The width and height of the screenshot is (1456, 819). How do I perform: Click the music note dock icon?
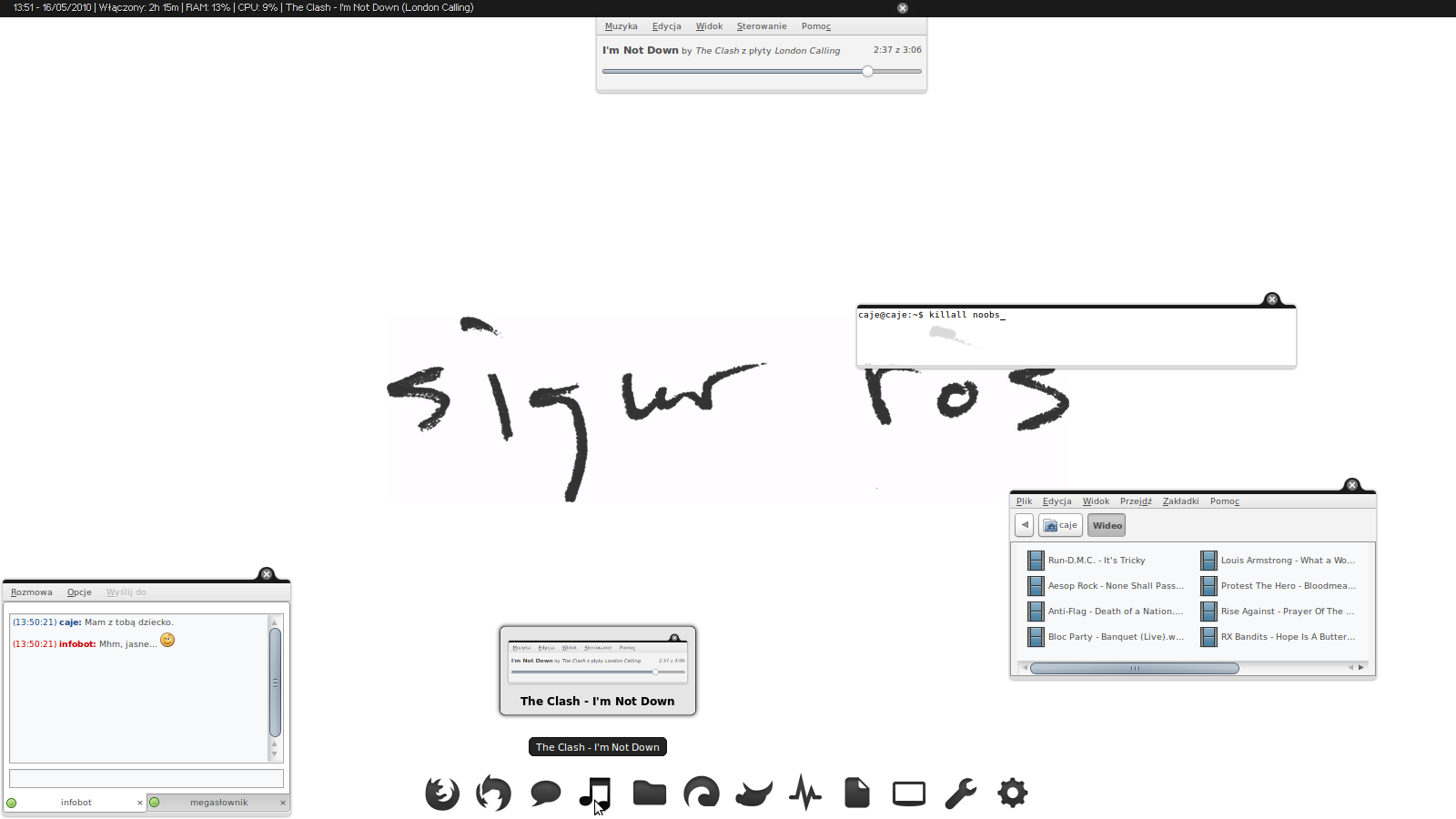[595, 793]
